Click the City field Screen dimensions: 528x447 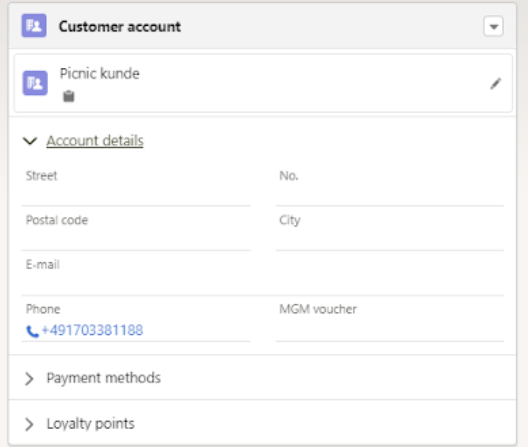pos(390,231)
